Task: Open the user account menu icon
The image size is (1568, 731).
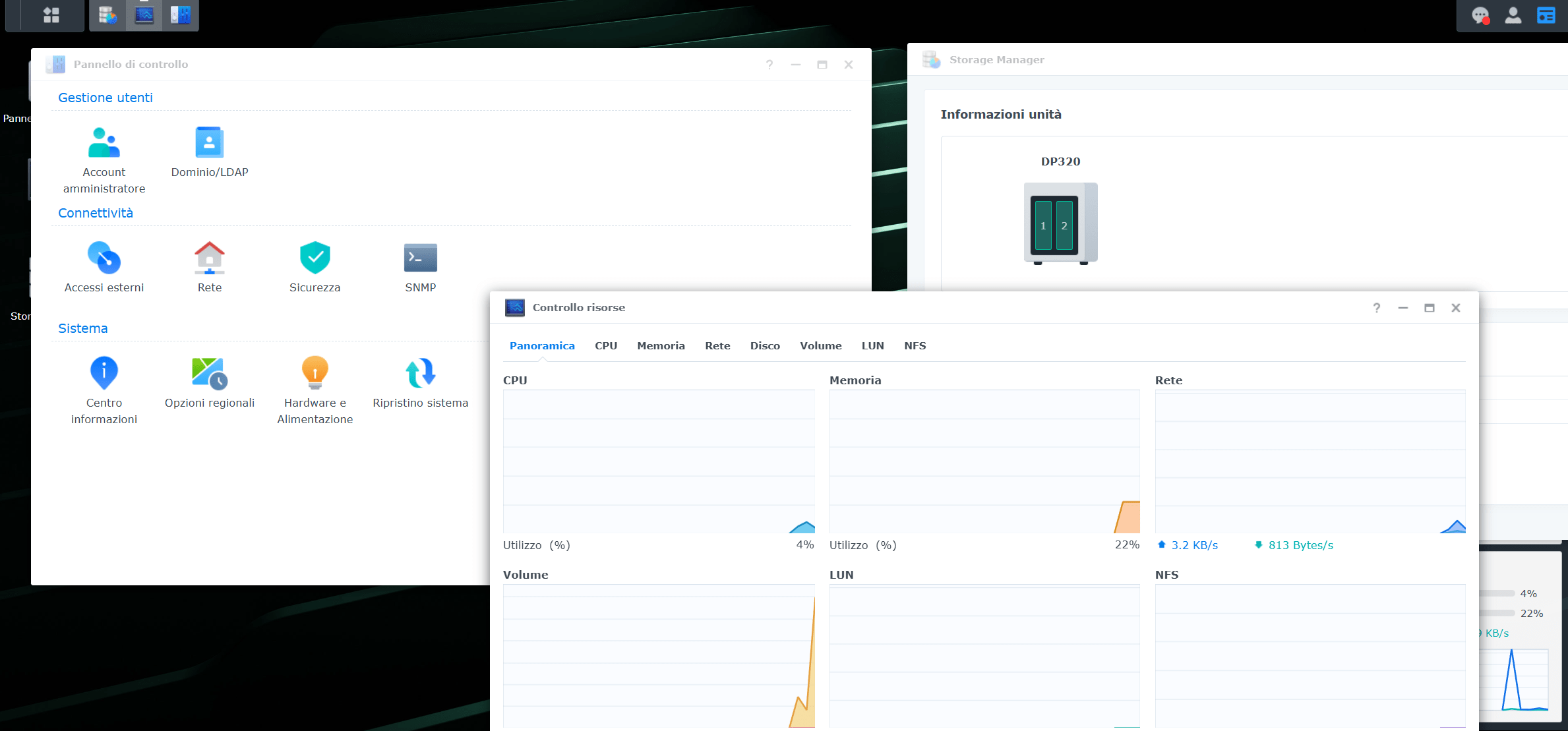Action: tap(1513, 15)
